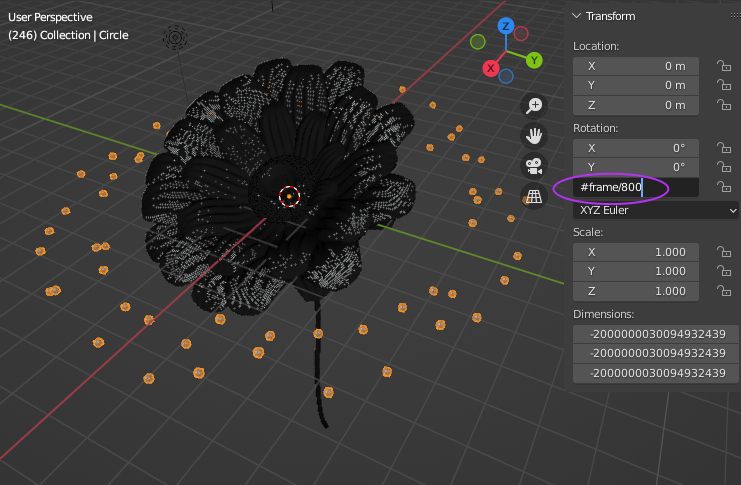Click the first Dimensions value field

[656, 334]
